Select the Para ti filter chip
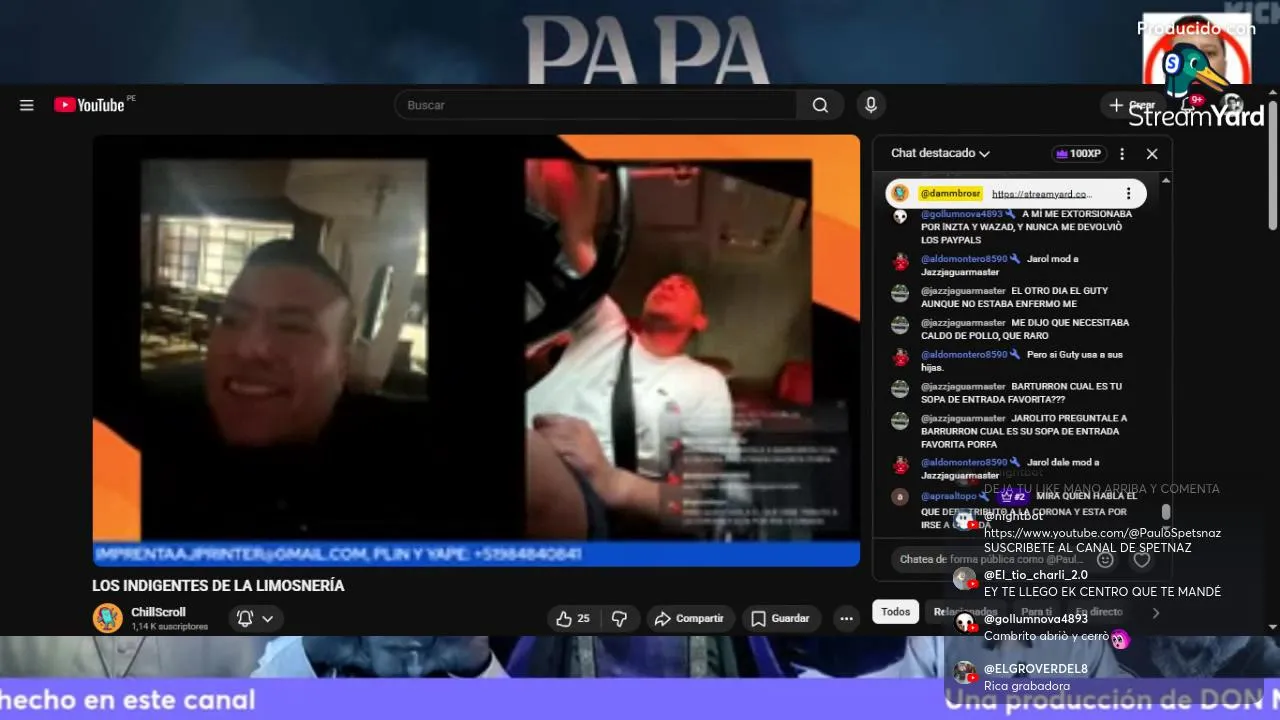 click(1036, 612)
